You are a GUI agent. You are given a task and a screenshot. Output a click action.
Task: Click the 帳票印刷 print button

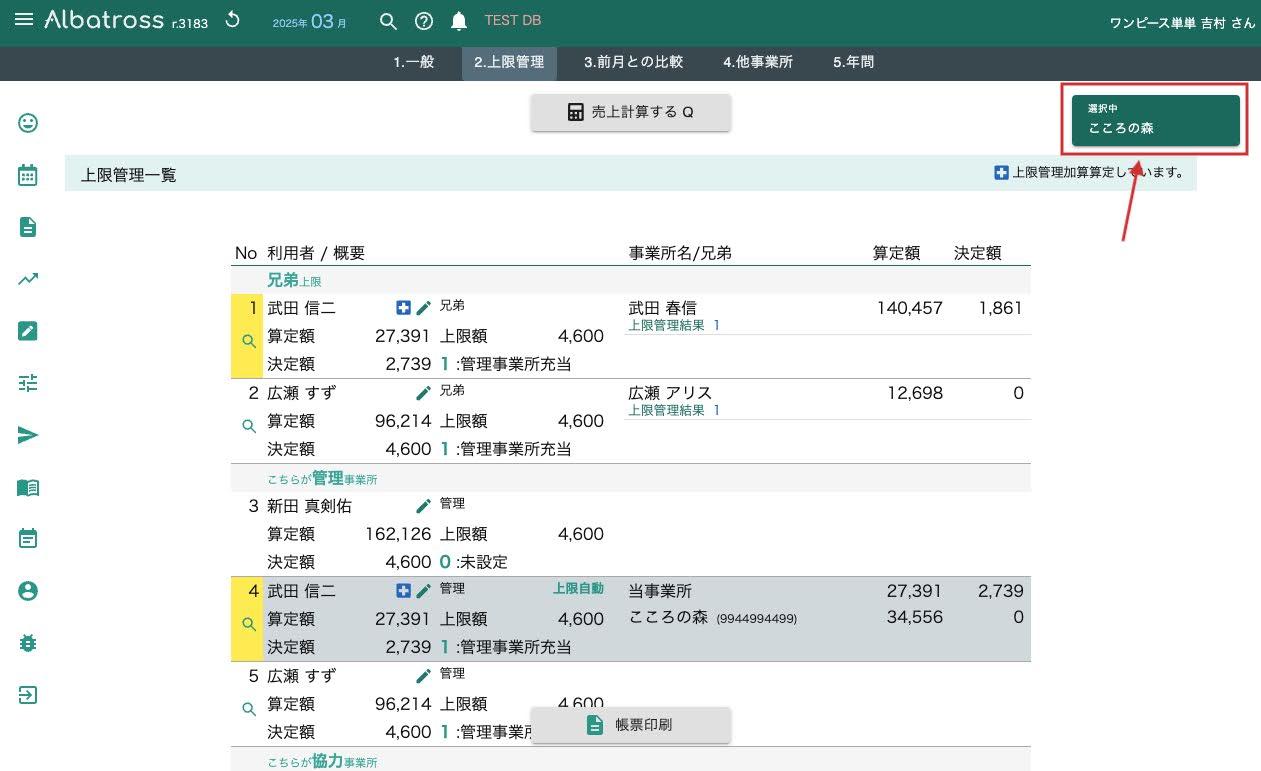(x=631, y=725)
